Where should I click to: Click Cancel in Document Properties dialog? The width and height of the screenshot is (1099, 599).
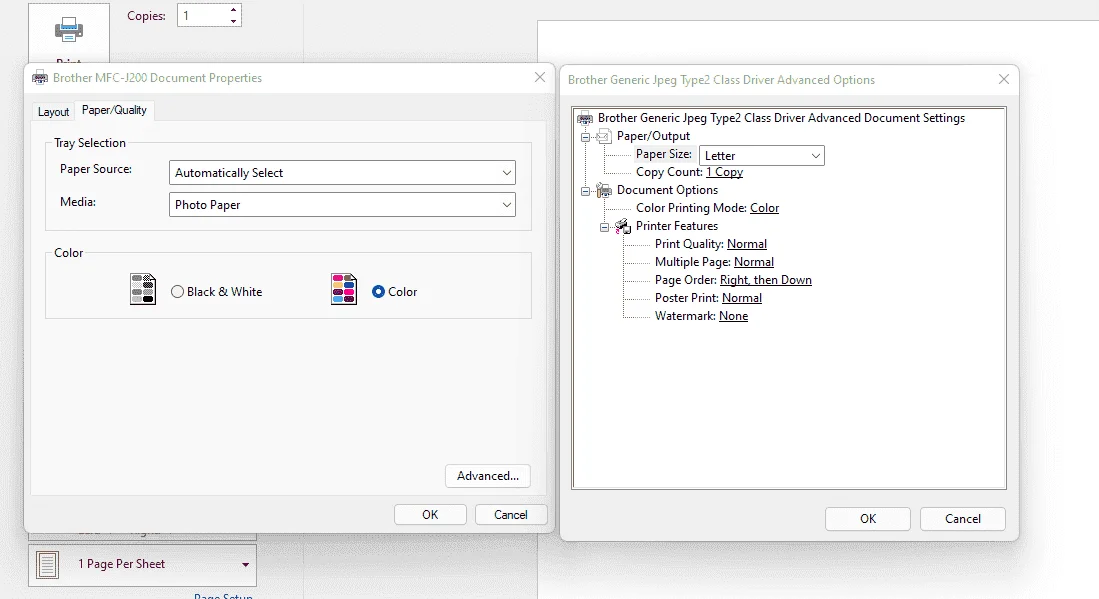511,514
